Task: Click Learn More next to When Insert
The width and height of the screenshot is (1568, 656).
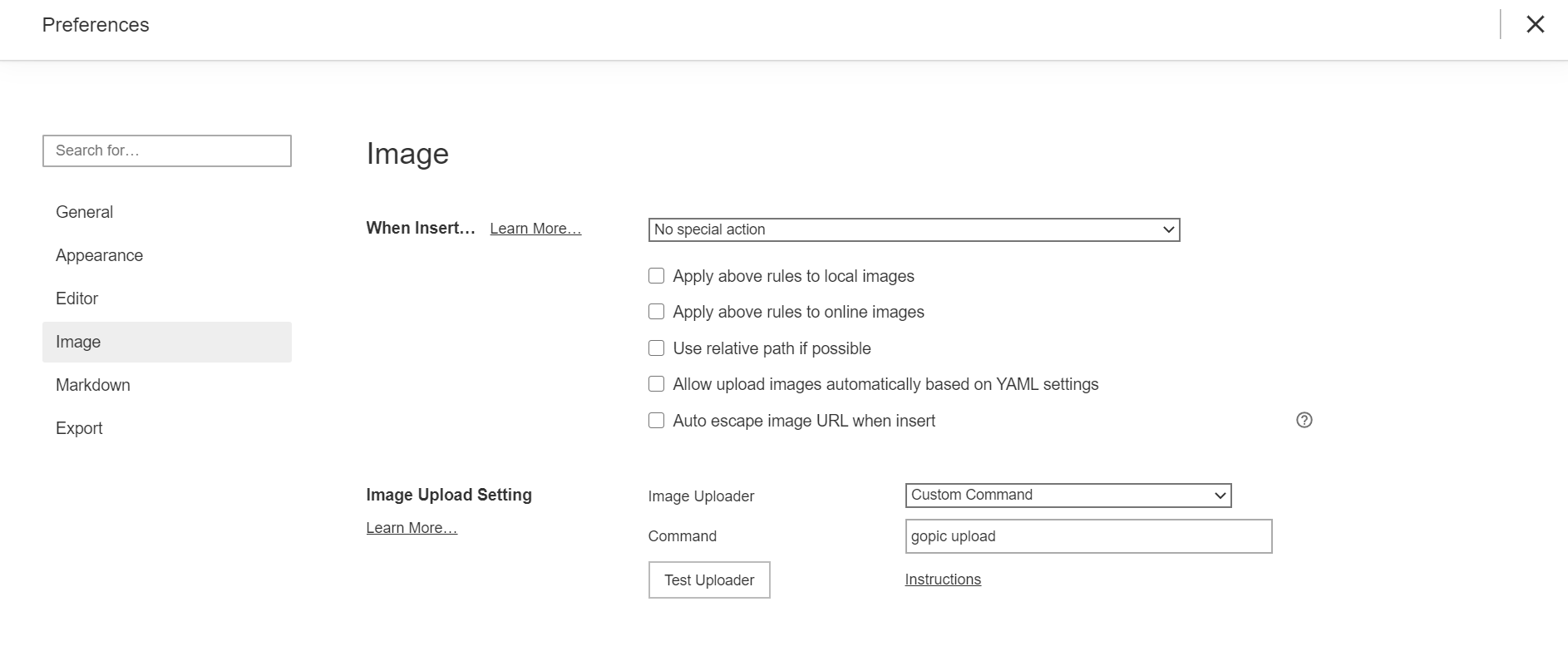Action: click(535, 229)
